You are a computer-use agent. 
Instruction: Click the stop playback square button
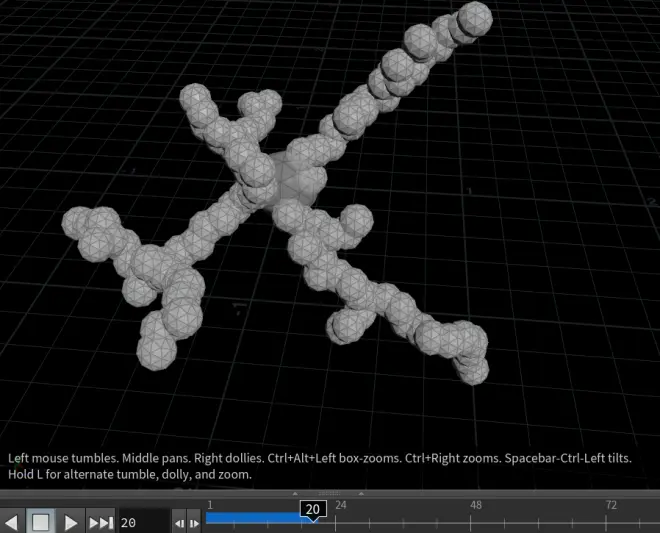click(x=40, y=522)
